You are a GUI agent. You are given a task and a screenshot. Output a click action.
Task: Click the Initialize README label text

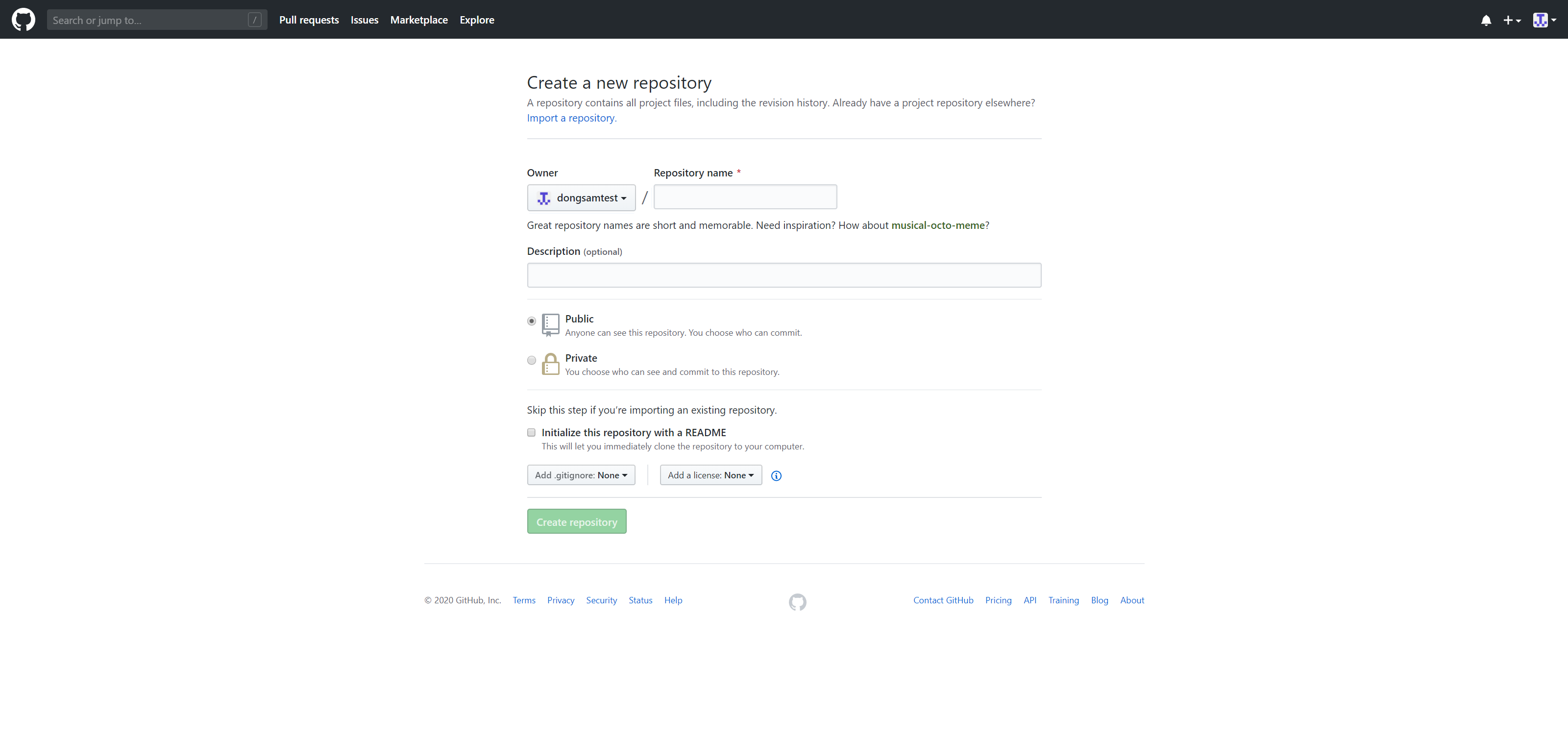tap(634, 432)
